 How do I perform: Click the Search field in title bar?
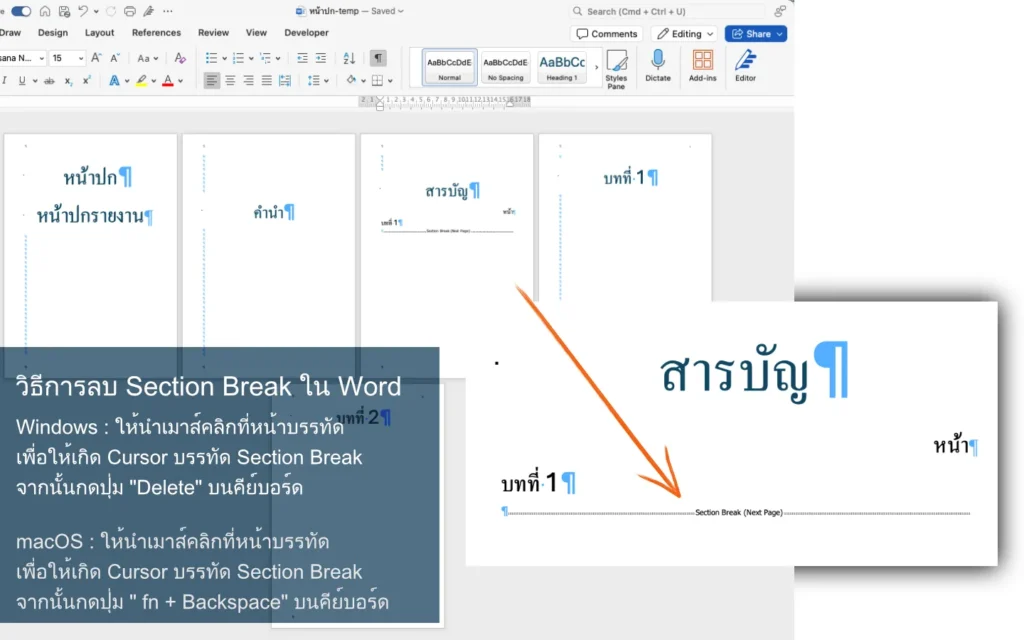click(x=667, y=11)
